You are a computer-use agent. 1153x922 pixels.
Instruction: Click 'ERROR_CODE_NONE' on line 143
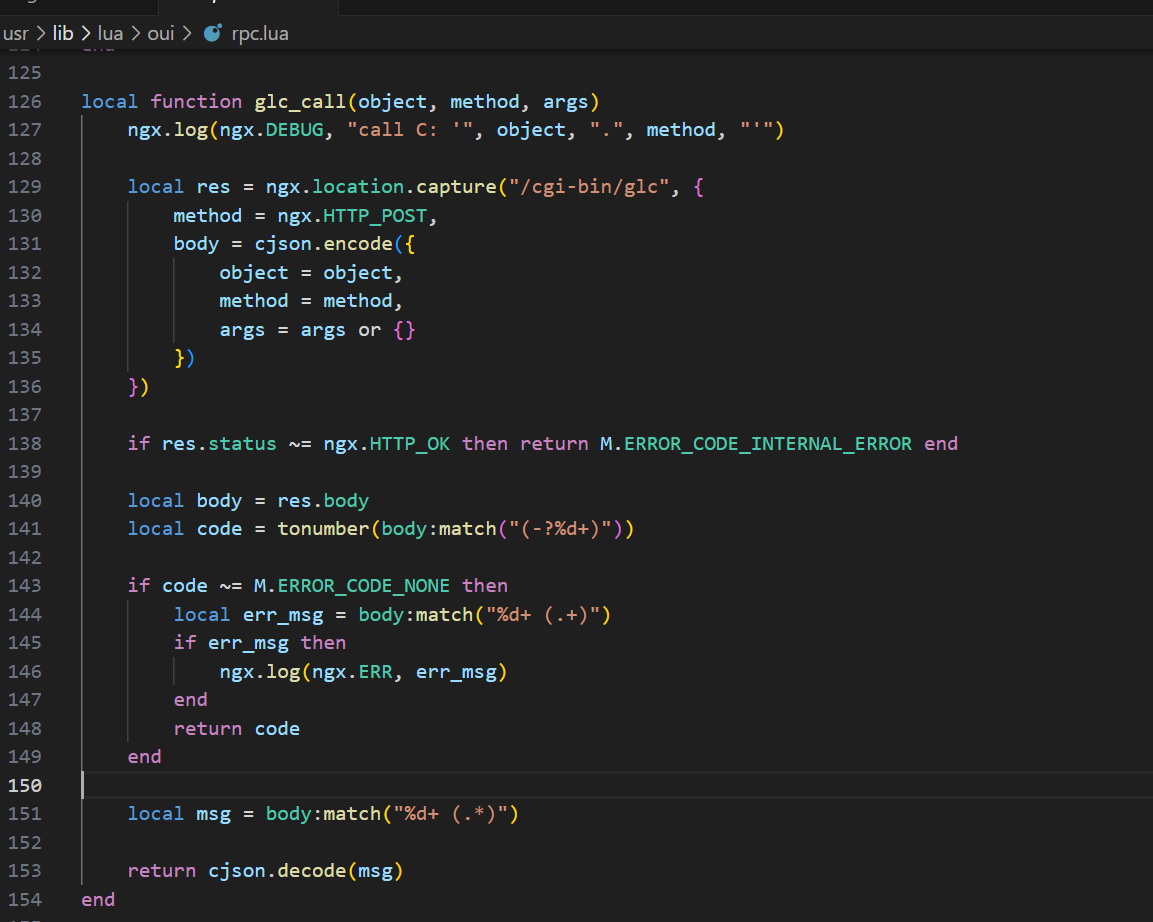click(x=363, y=586)
